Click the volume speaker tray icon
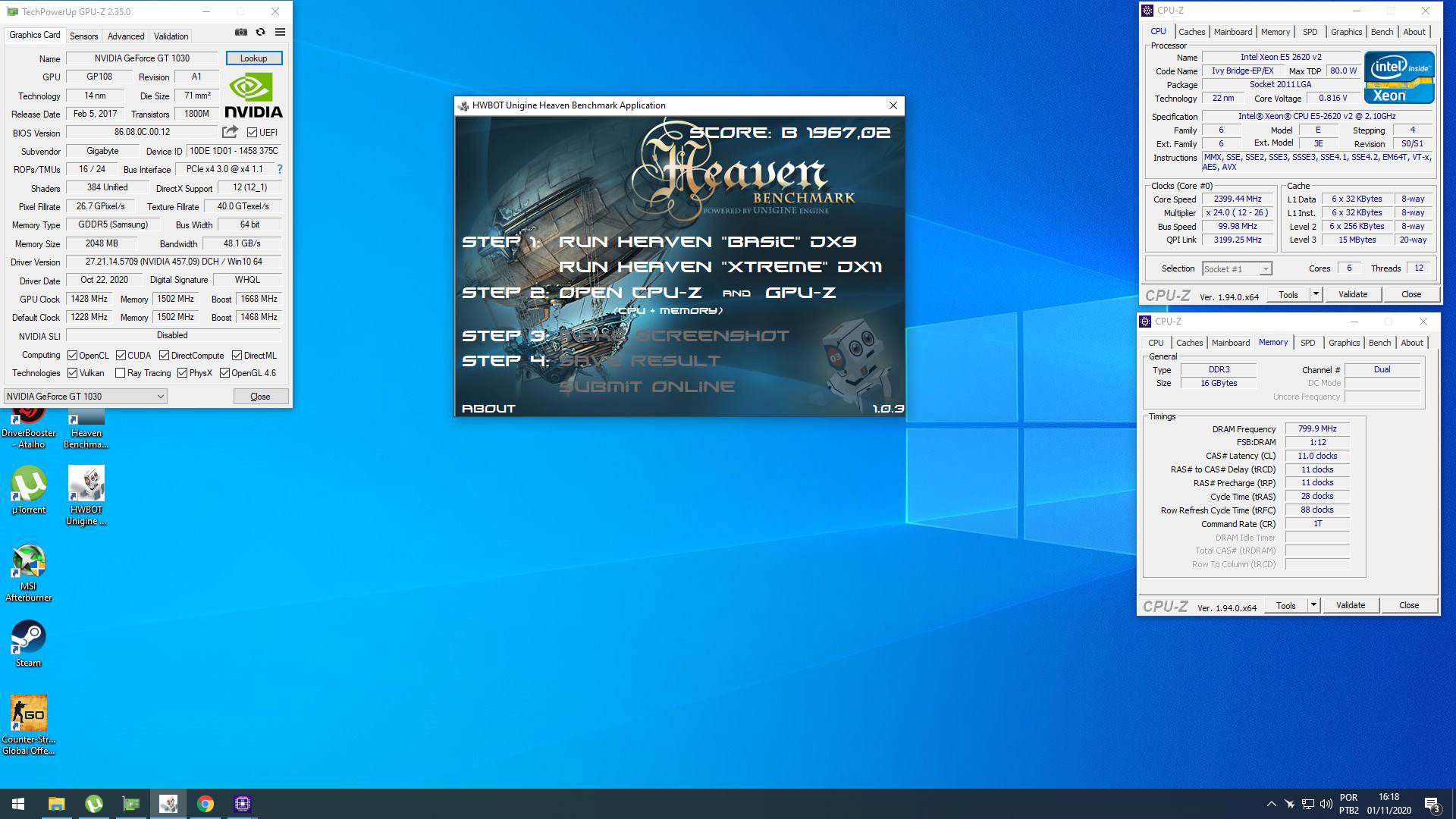The width and height of the screenshot is (1456, 819). point(1326,804)
